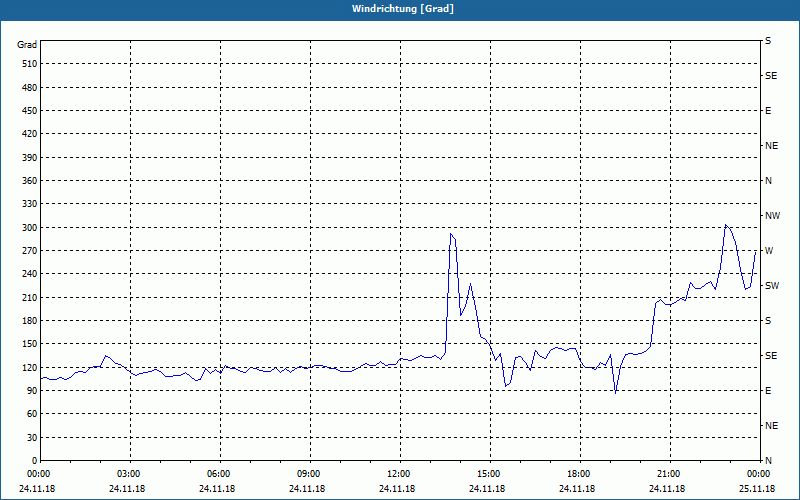
Task: Click the 180 axis value
Action: click(30, 321)
